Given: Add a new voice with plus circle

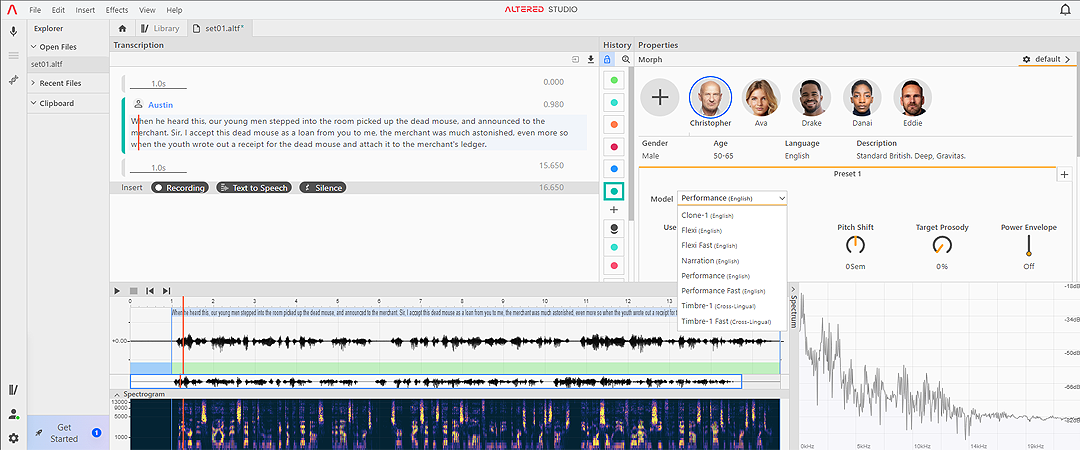Looking at the screenshot, I should pos(659,97).
